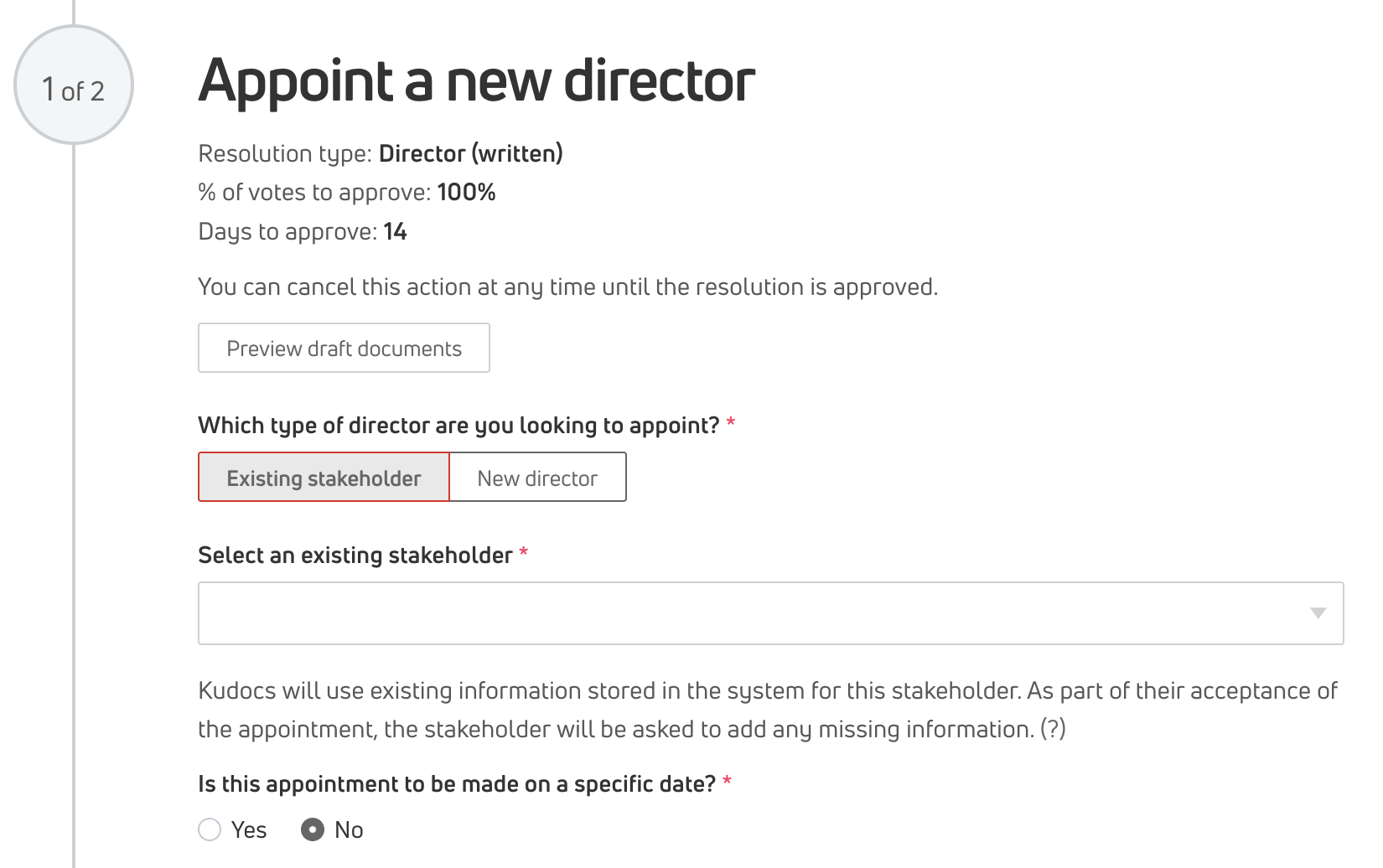Click the "14" days to approve value
The width and height of the screenshot is (1383, 868).
(395, 232)
